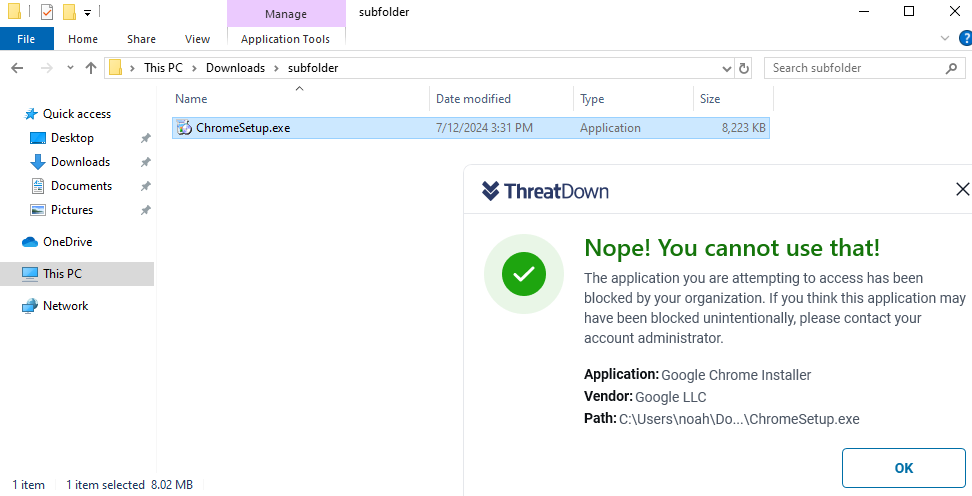The height and width of the screenshot is (496, 972).
Task: Click the Quick access star icon
Action: [x=31, y=114]
